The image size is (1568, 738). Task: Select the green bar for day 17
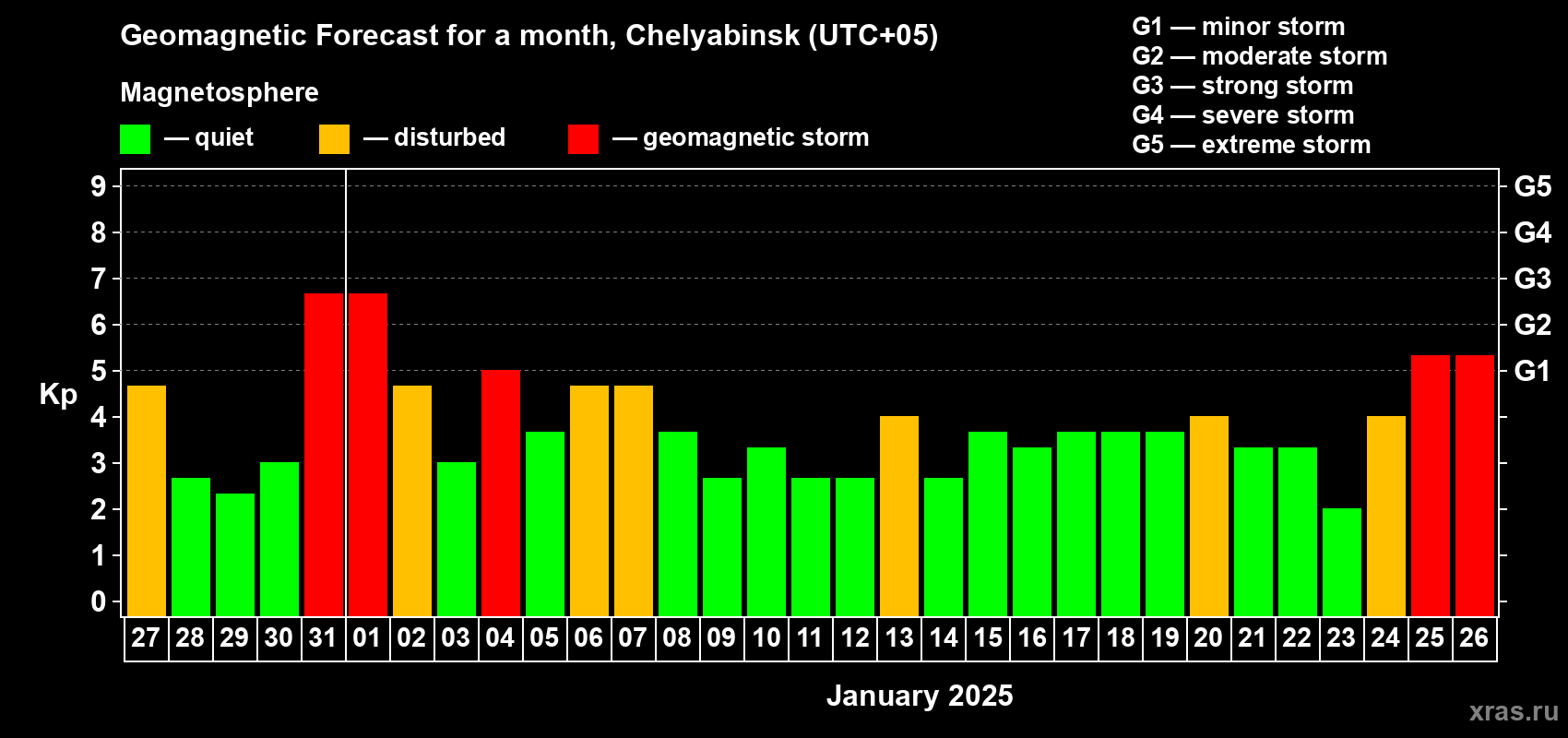1076,524
